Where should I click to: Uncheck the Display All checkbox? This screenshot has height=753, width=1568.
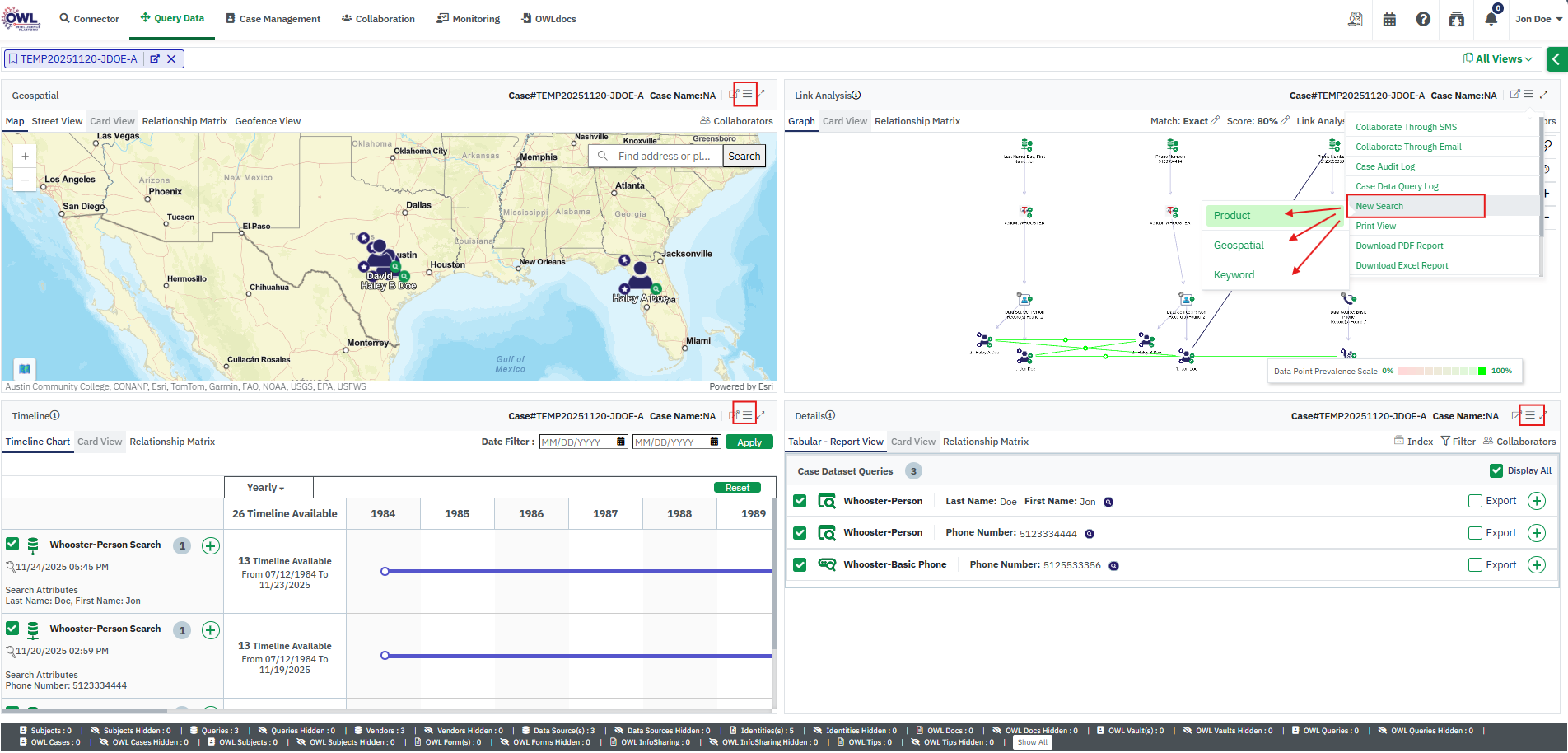1496,471
